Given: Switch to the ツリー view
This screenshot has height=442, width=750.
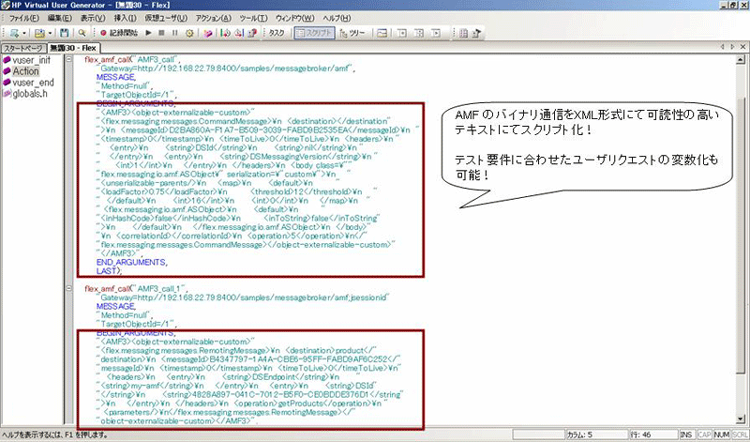Looking at the screenshot, I should click(353, 33).
